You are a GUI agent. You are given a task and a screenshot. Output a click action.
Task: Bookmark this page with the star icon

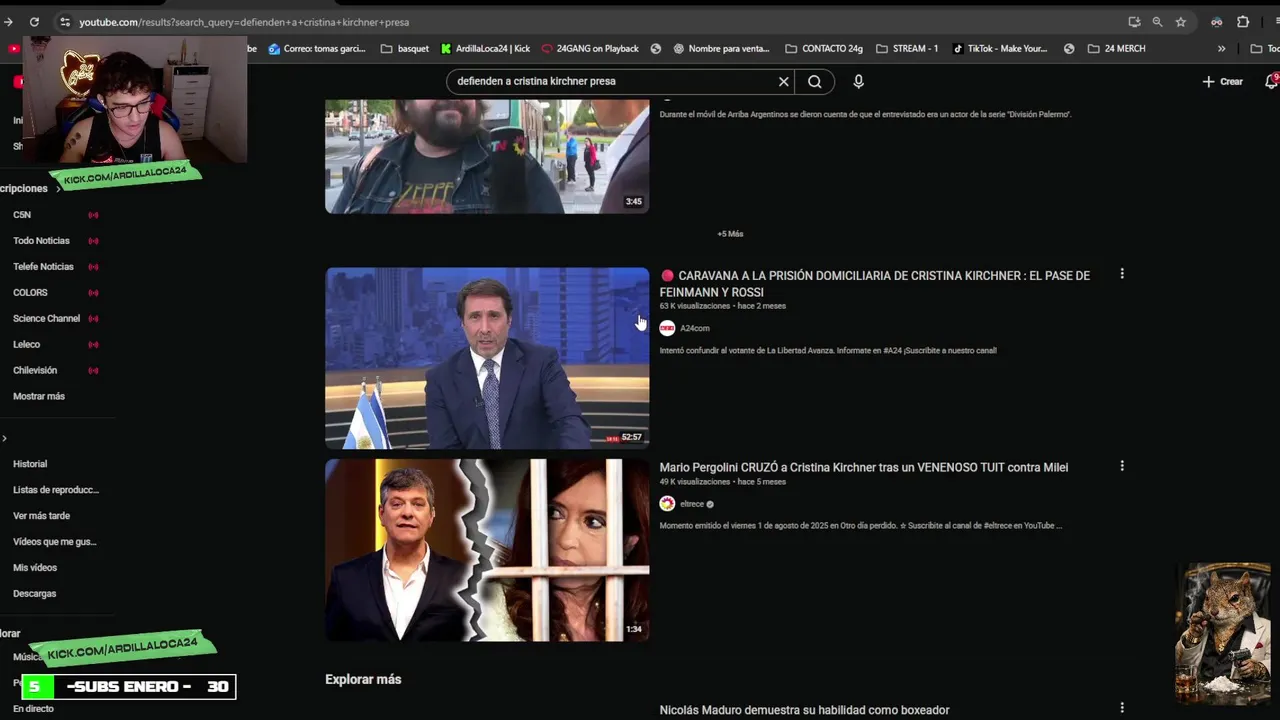coord(1181,22)
